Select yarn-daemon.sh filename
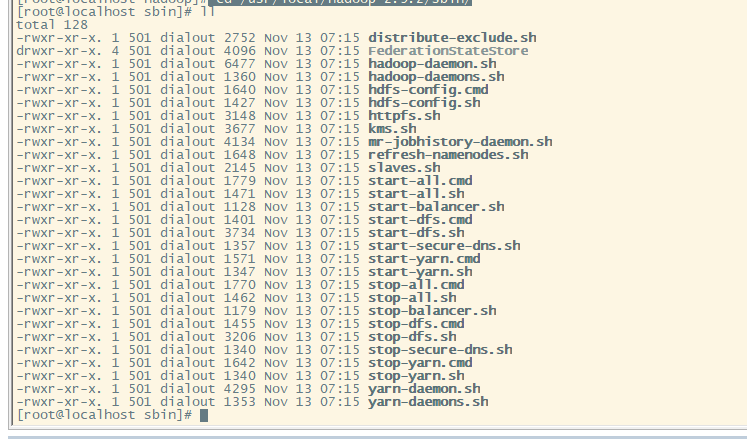Viewport: 747px width, 439px height. [424, 388]
